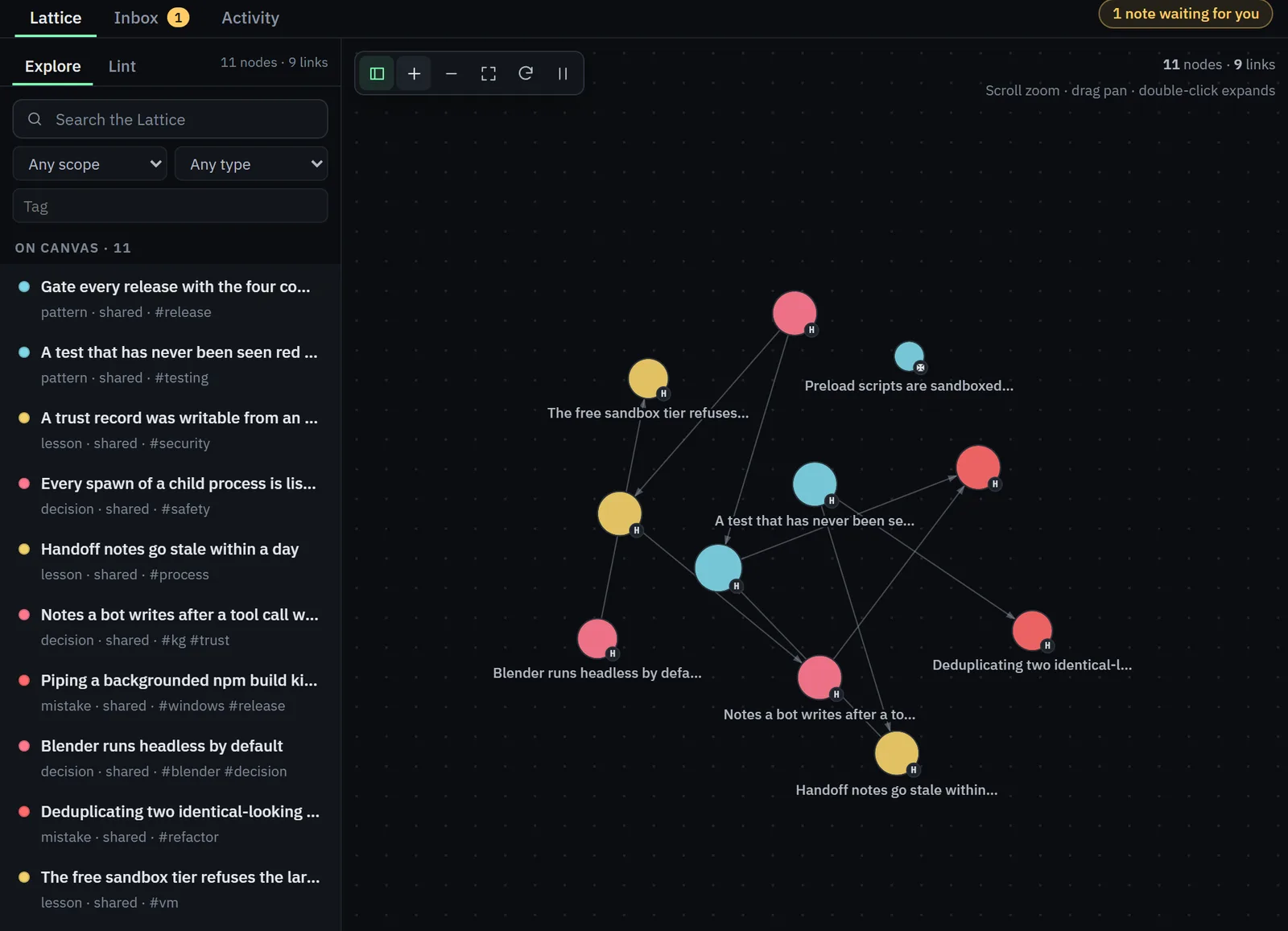This screenshot has width=1288, height=931.
Task: Open the Activity tab
Action: click(x=250, y=18)
